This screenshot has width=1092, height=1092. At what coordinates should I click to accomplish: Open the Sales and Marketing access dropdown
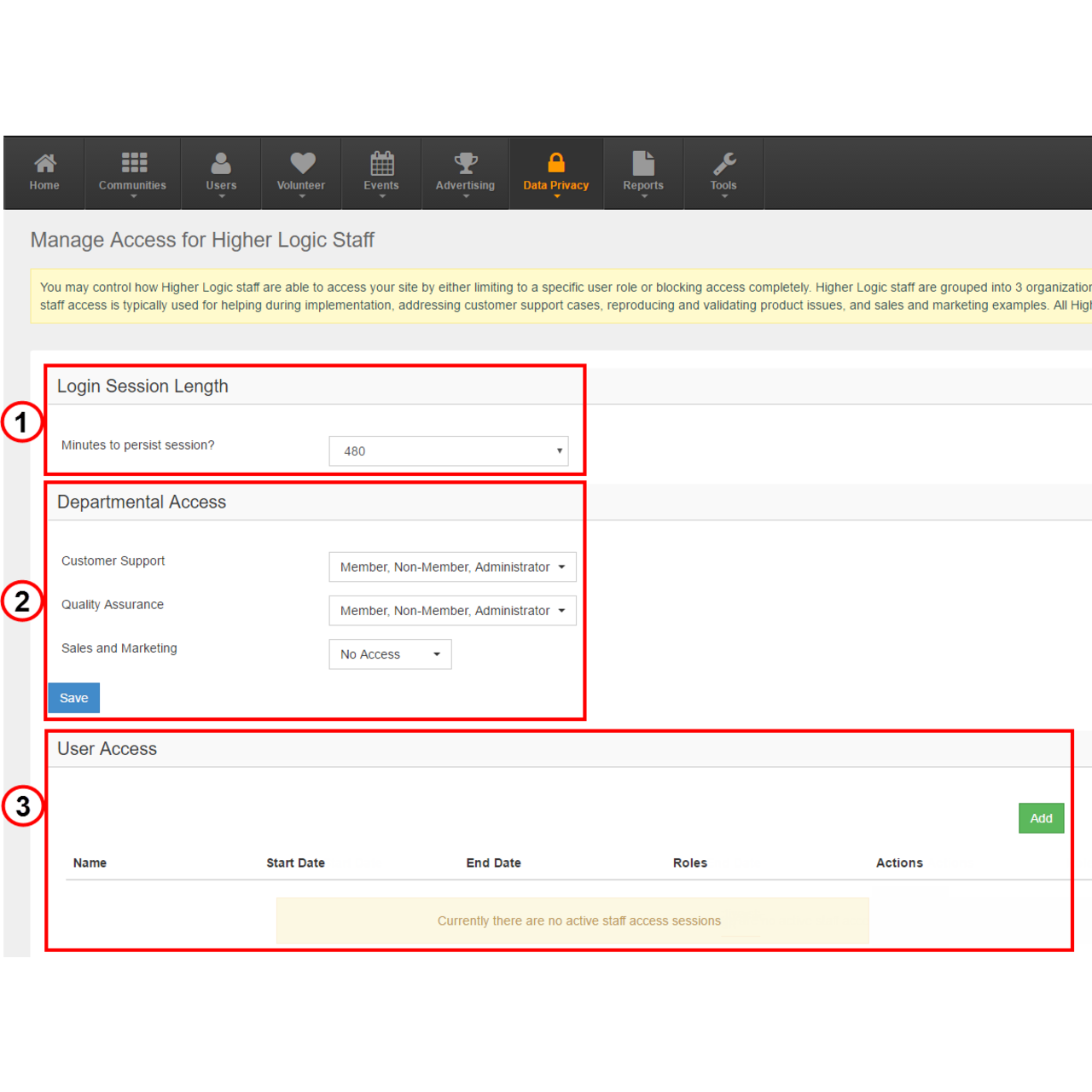[x=390, y=654]
